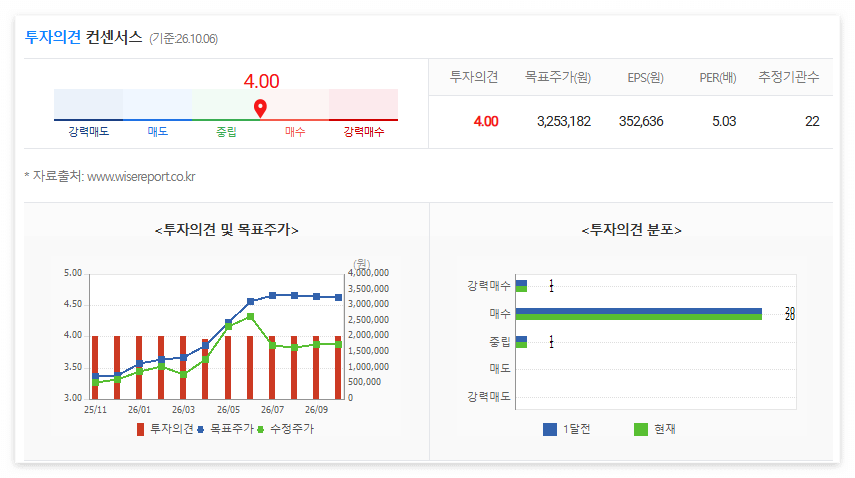Screen dimensions: 855x478
Task: Click the 강력매도 gauge label
Action: point(88,131)
